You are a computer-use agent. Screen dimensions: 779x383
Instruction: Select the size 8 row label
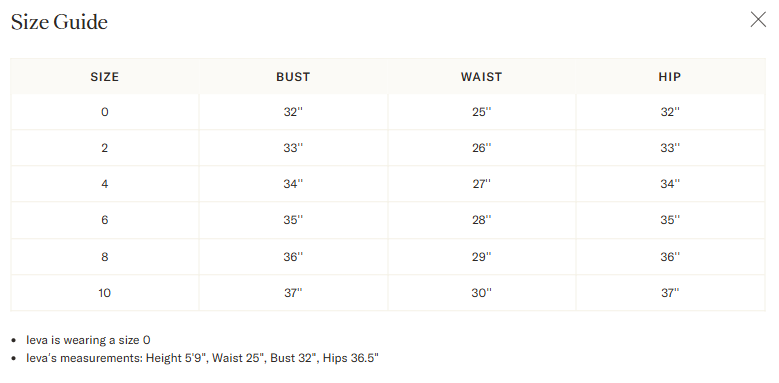[104, 257]
